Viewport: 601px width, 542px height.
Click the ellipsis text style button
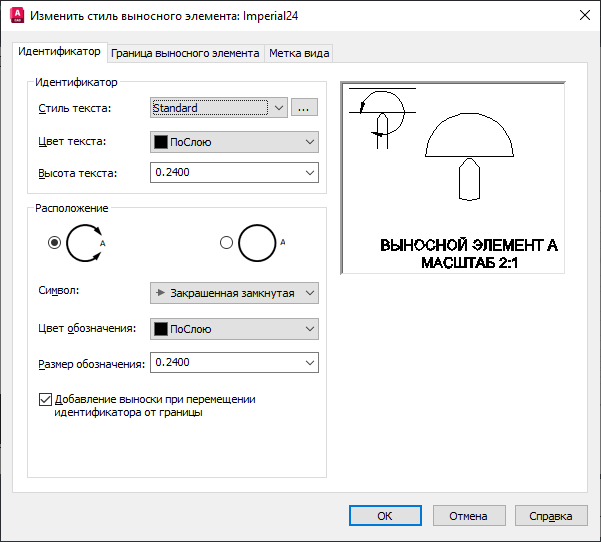304,107
